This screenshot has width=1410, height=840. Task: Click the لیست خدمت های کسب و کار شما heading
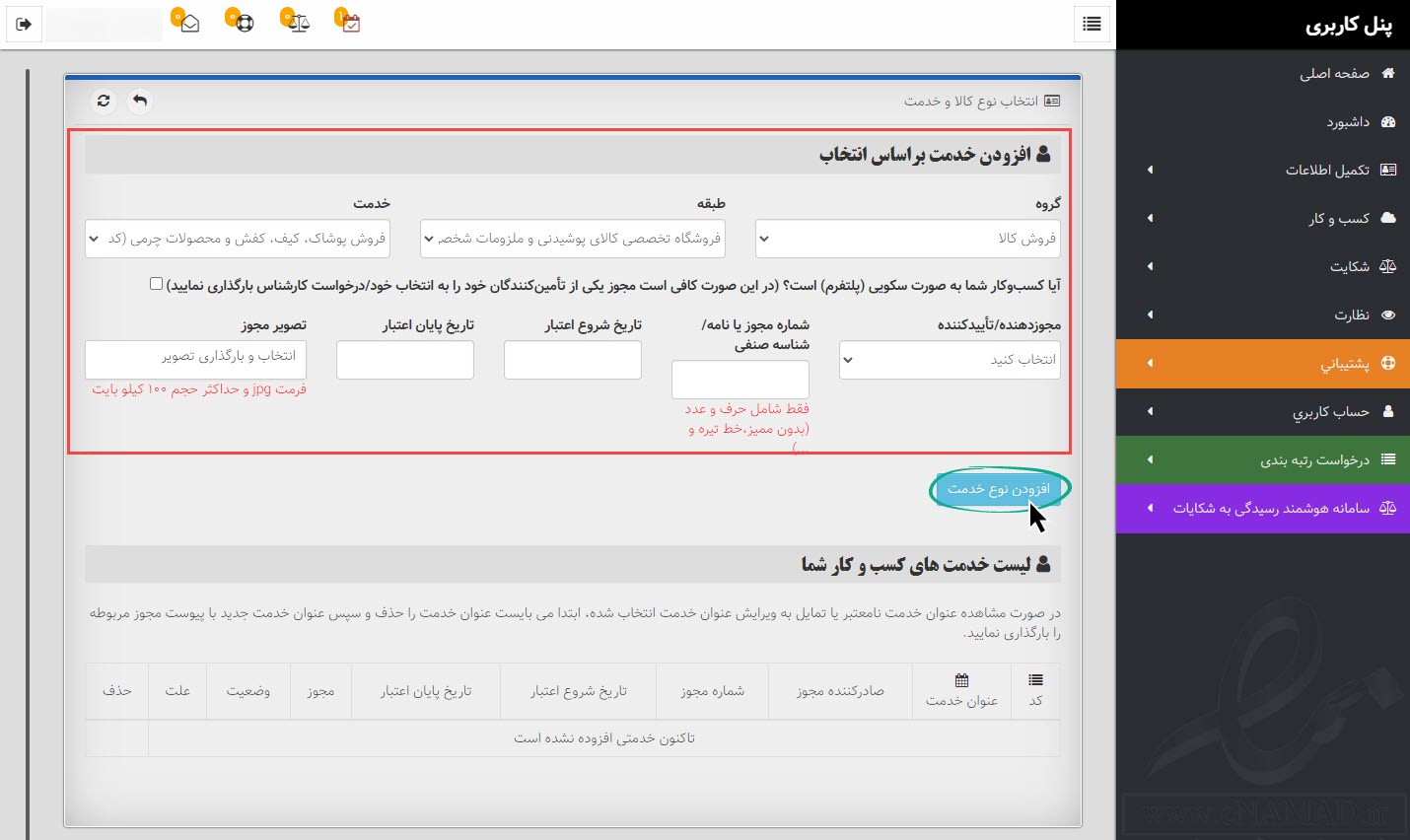[x=915, y=564]
